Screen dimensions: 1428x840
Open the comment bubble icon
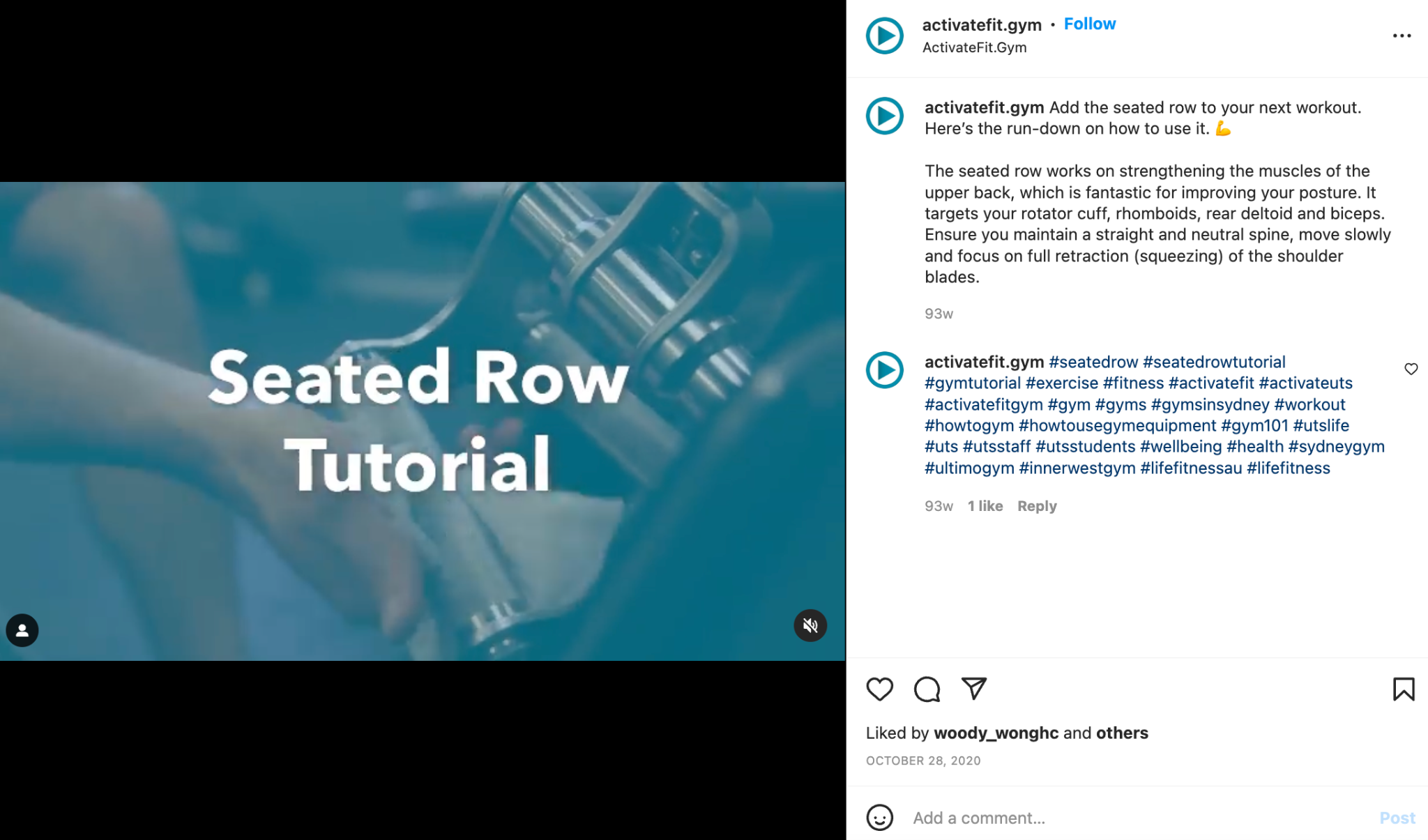[927, 689]
